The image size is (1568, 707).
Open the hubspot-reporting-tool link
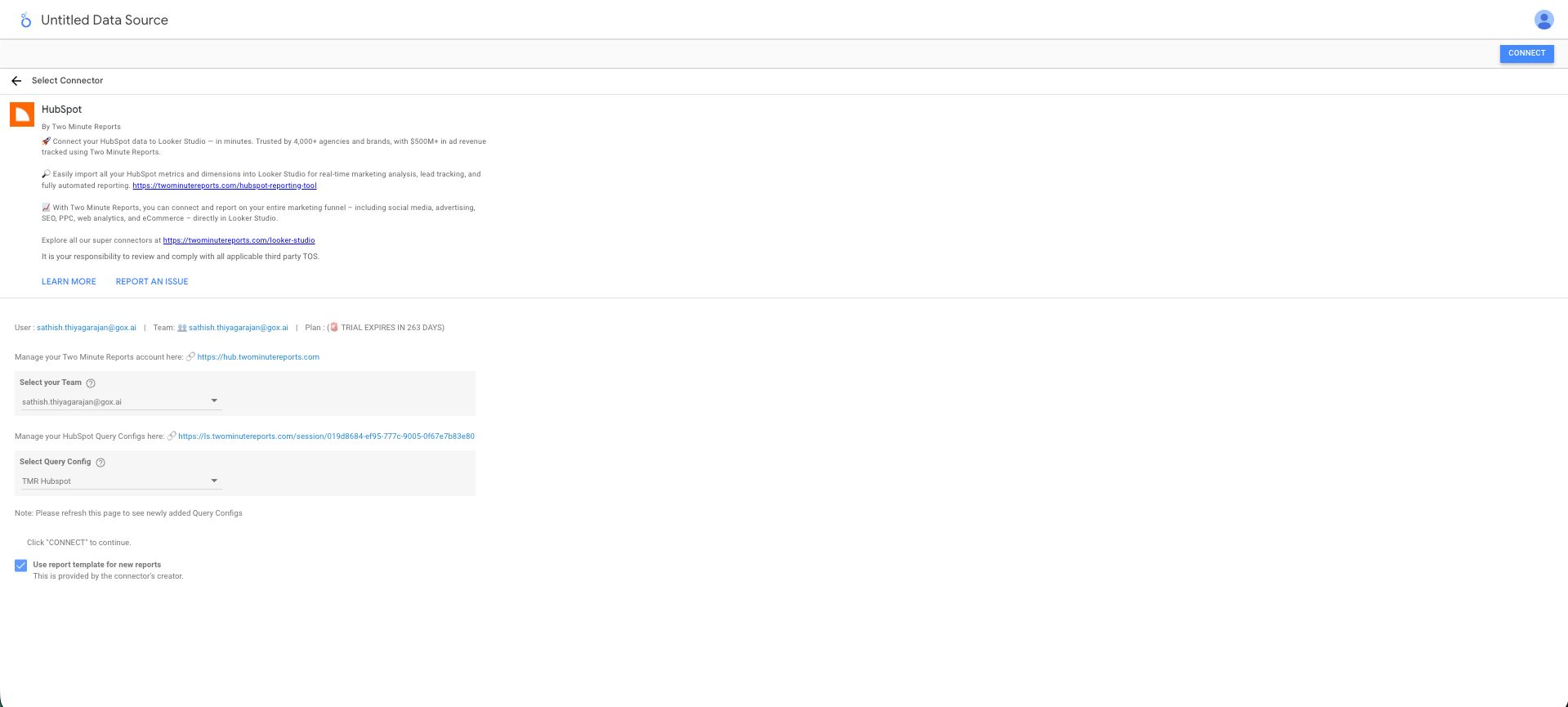(x=225, y=186)
